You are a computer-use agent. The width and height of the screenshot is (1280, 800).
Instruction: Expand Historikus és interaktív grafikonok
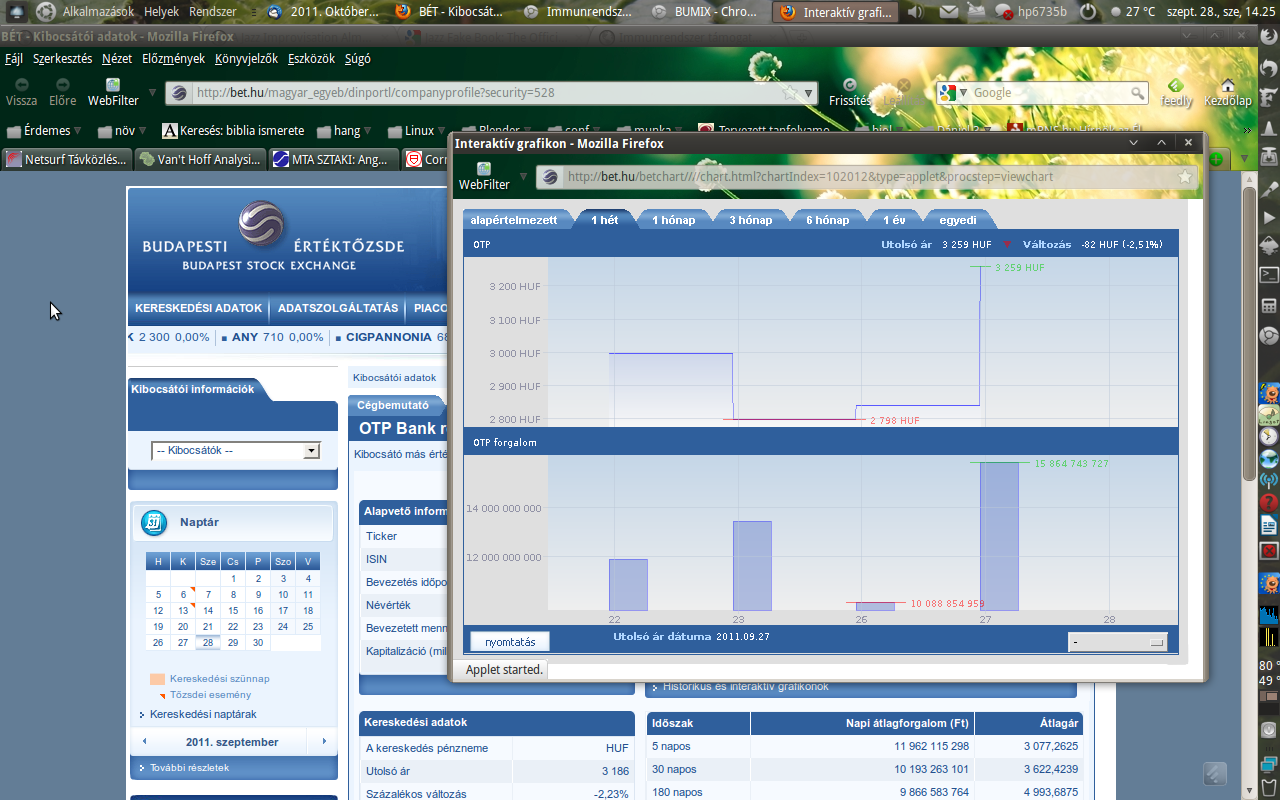coord(746,686)
